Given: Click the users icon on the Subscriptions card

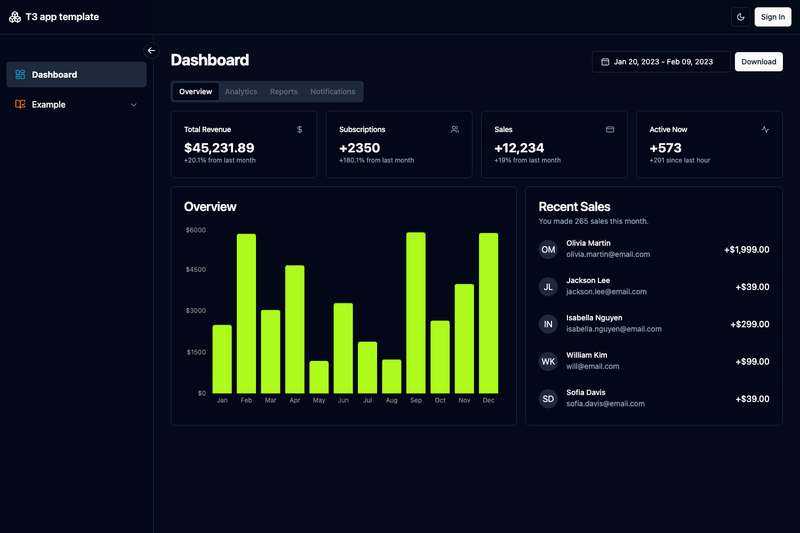Looking at the screenshot, I should (455, 130).
